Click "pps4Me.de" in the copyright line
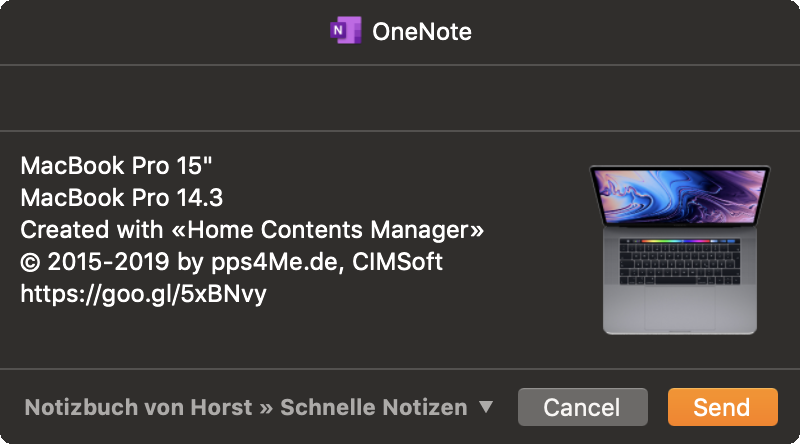The height and width of the screenshot is (444, 800). coord(274,262)
